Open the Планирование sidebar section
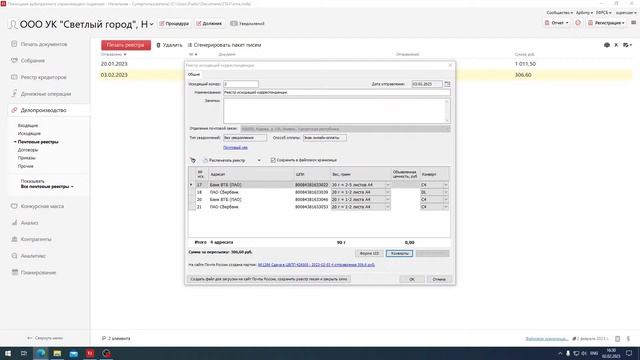The width and height of the screenshot is (640, 360). [38, 272]
